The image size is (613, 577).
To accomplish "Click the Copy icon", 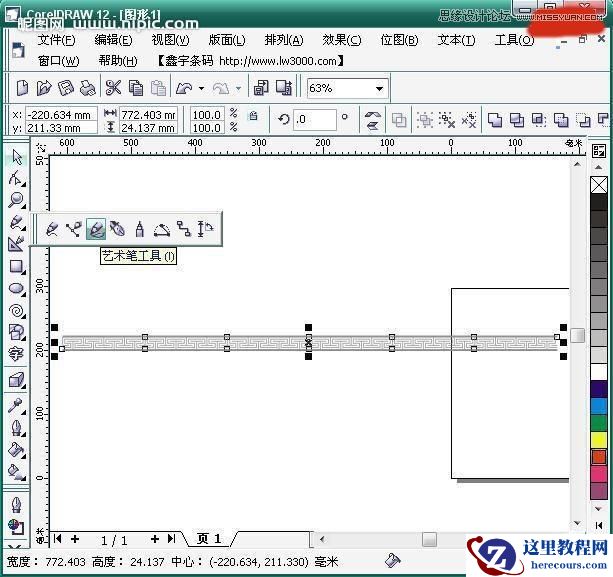I will (136, 88).
